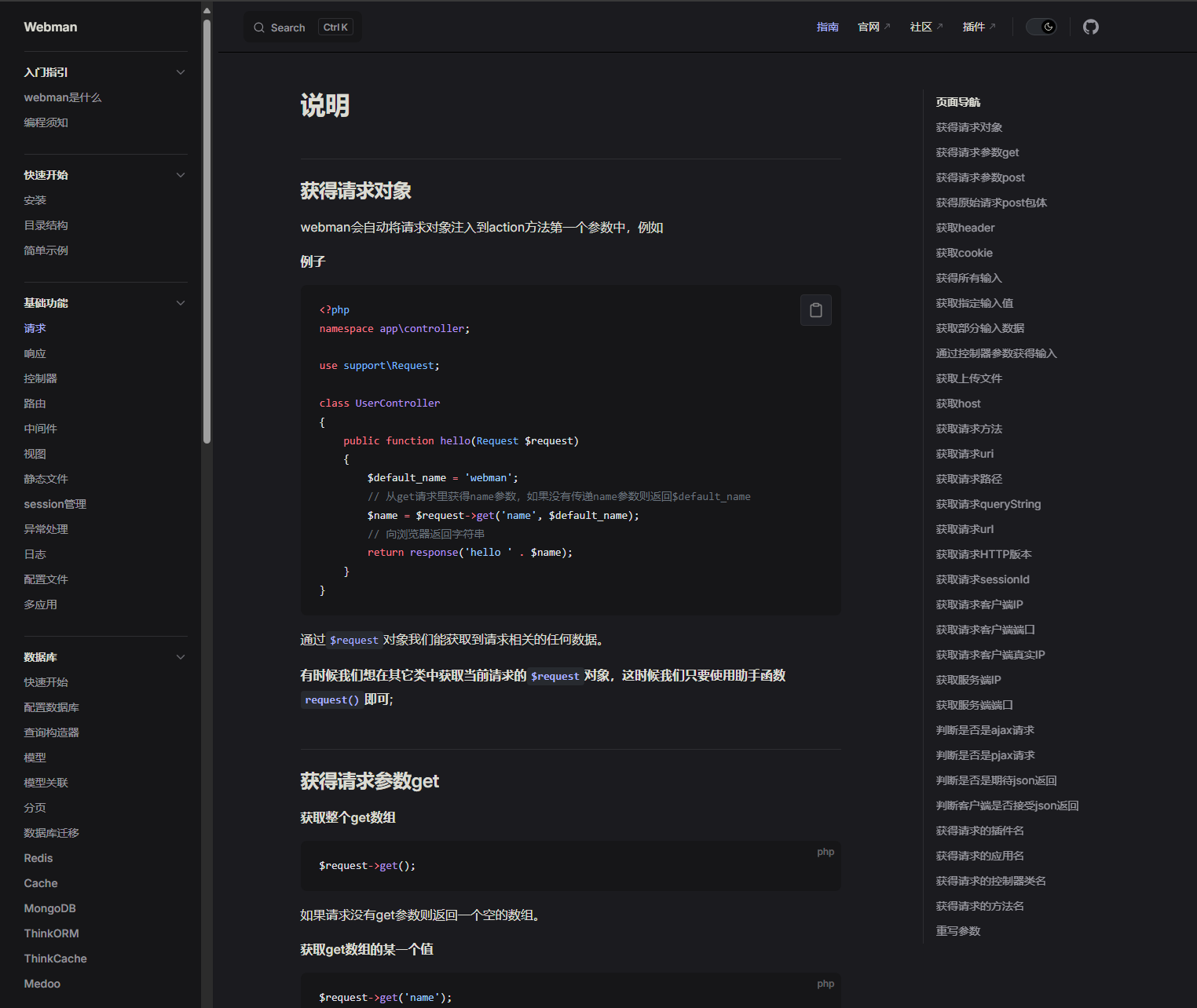
Task: Click the Search box in header
Action: tap(303, 27)
